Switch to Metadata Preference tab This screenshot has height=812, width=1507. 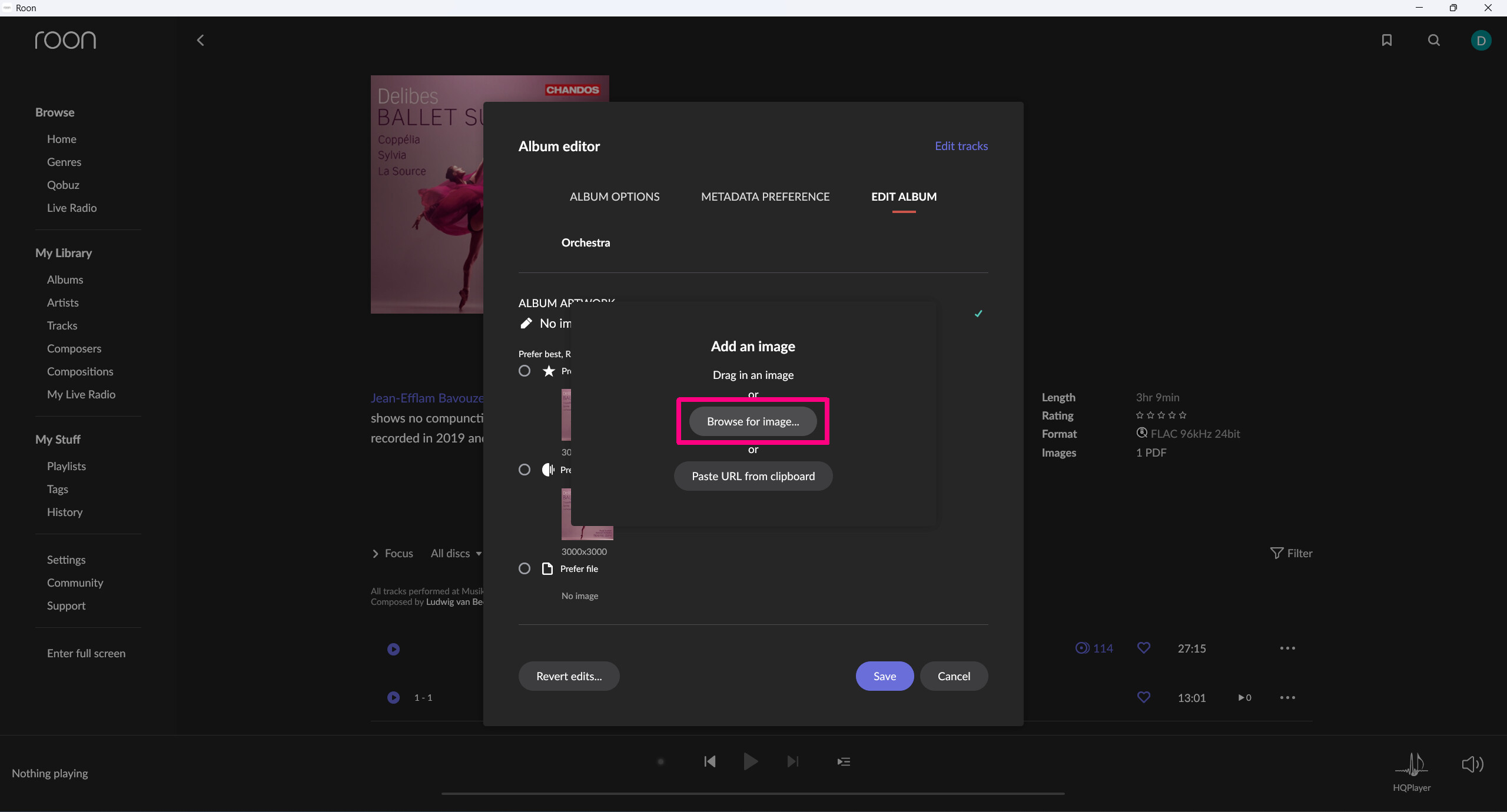point(765,197)
